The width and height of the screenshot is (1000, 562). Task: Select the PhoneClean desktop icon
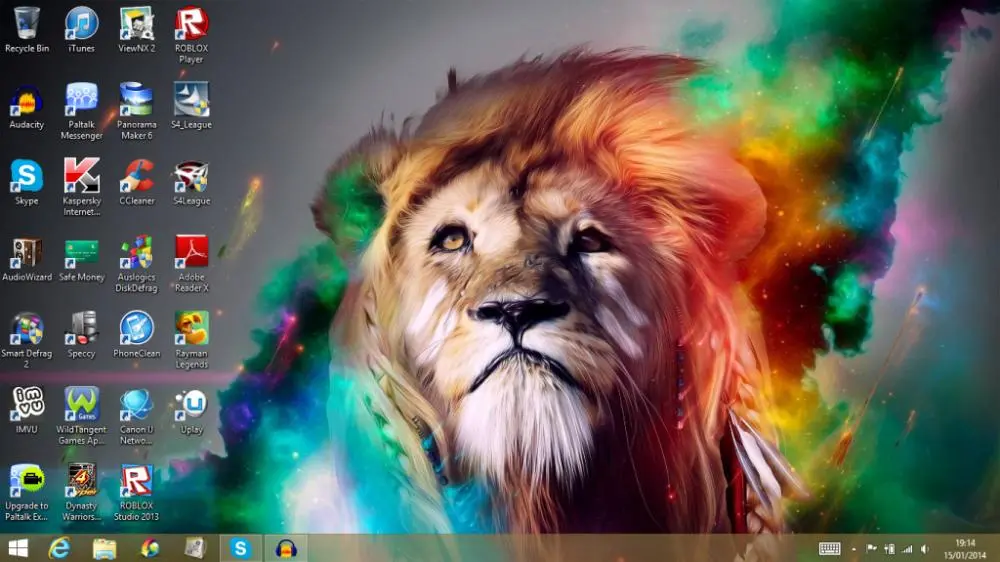(136, 335)
